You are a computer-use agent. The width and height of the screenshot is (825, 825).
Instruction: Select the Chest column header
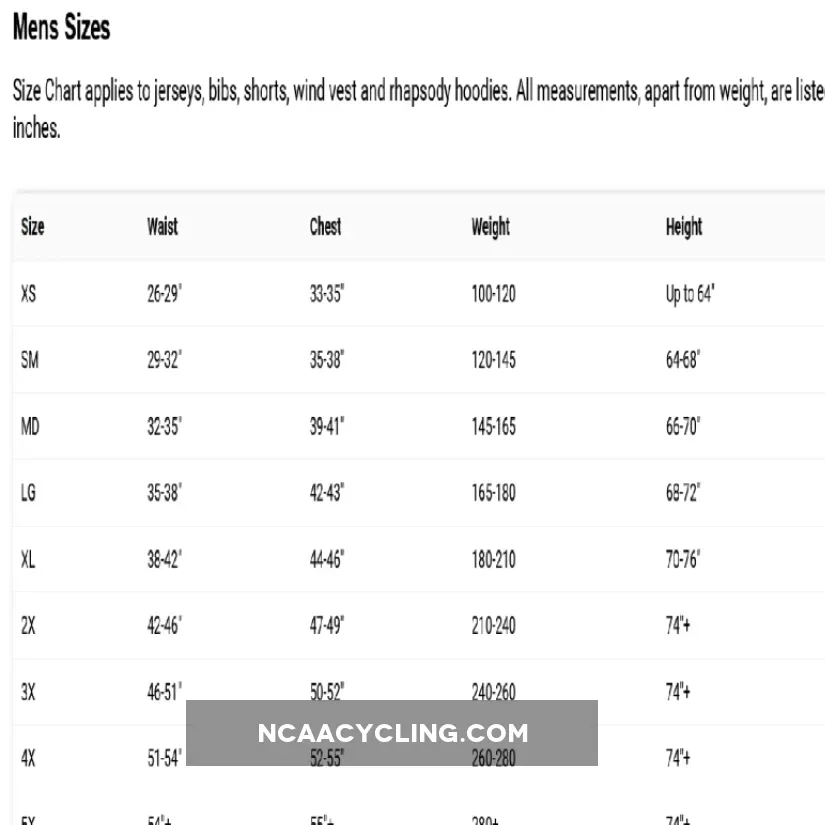325,227
